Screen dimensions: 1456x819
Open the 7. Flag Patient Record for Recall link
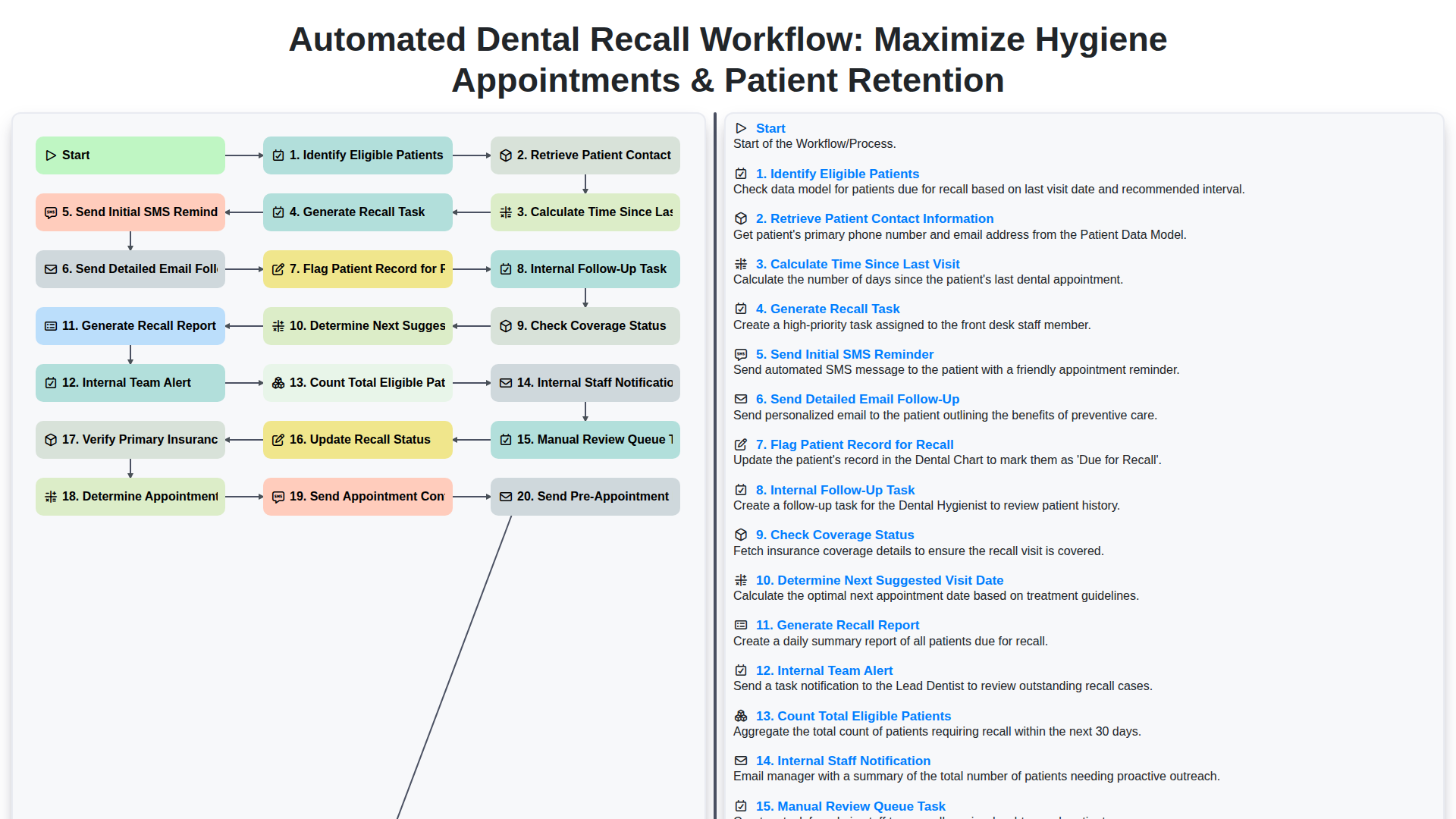pos(855,444)
